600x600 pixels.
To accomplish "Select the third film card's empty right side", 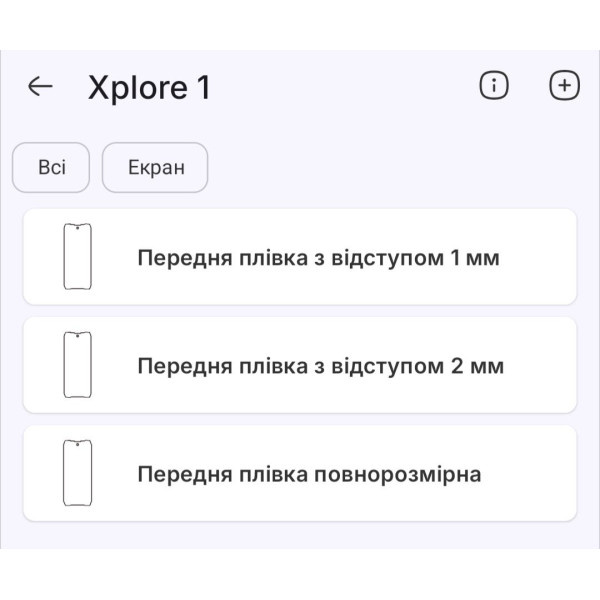I will pyautogui.click(x=535, y=473).
